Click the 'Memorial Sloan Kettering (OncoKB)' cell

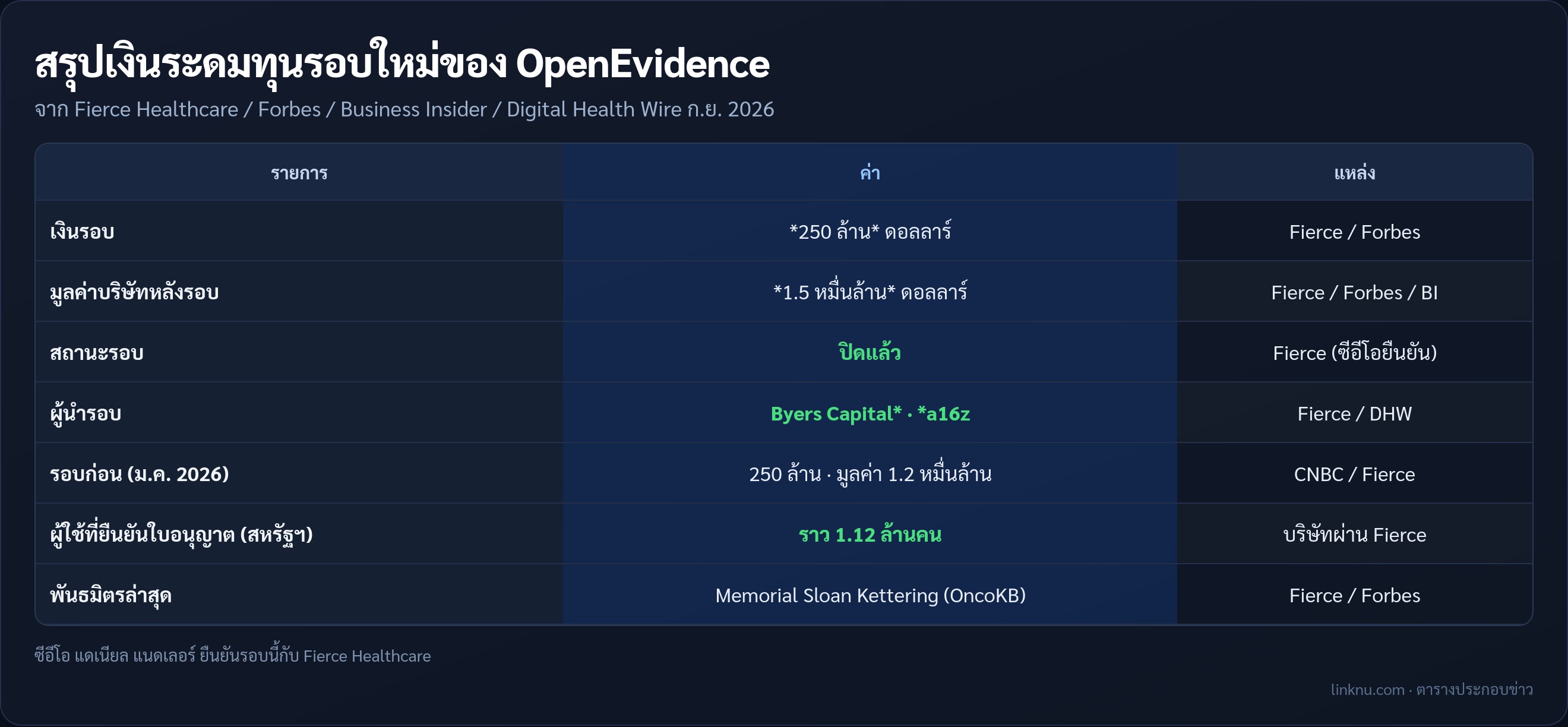(x=870, y=596)
